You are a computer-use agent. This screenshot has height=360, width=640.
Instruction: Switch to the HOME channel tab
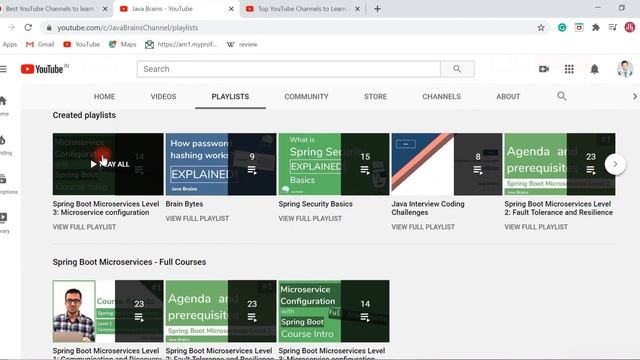pos(104,96)
